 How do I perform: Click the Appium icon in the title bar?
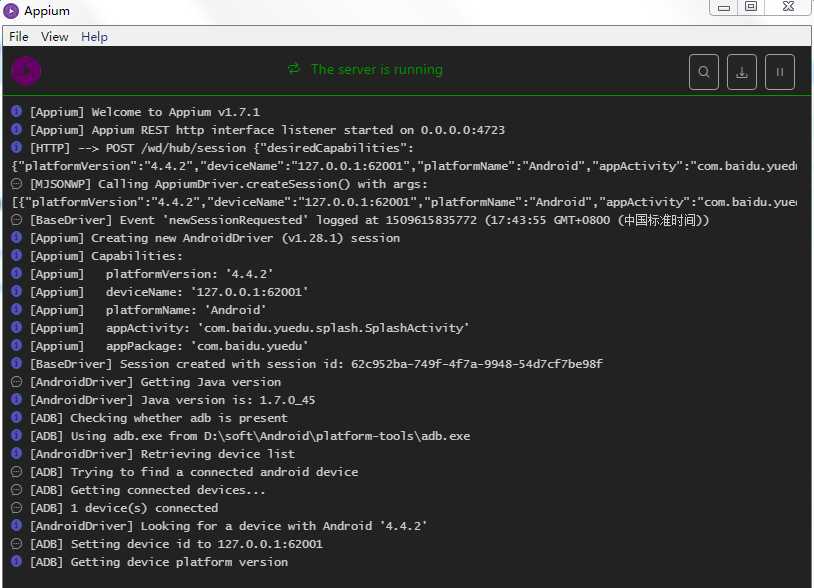[x=12, y=10]
